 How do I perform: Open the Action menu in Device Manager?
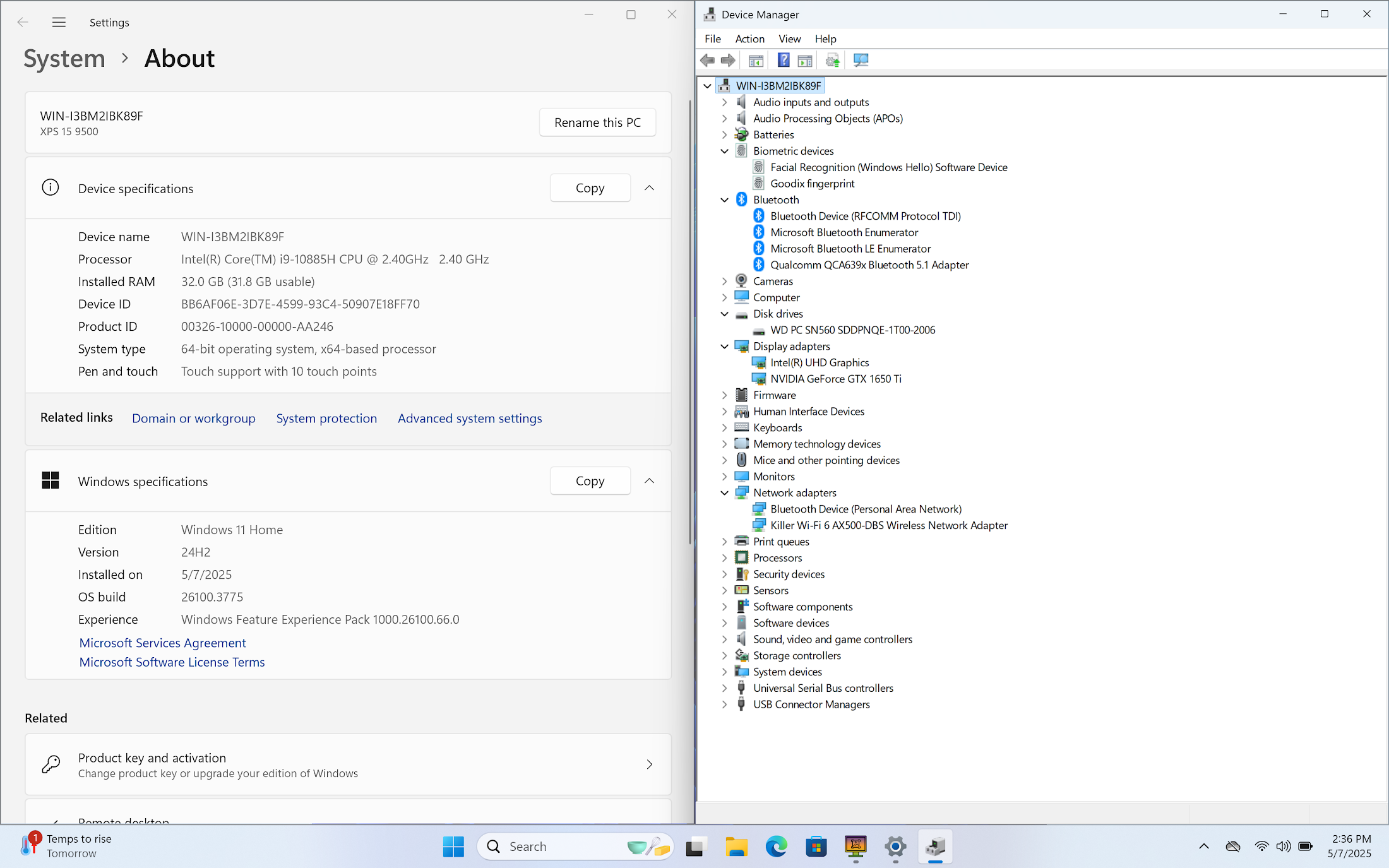749,39
